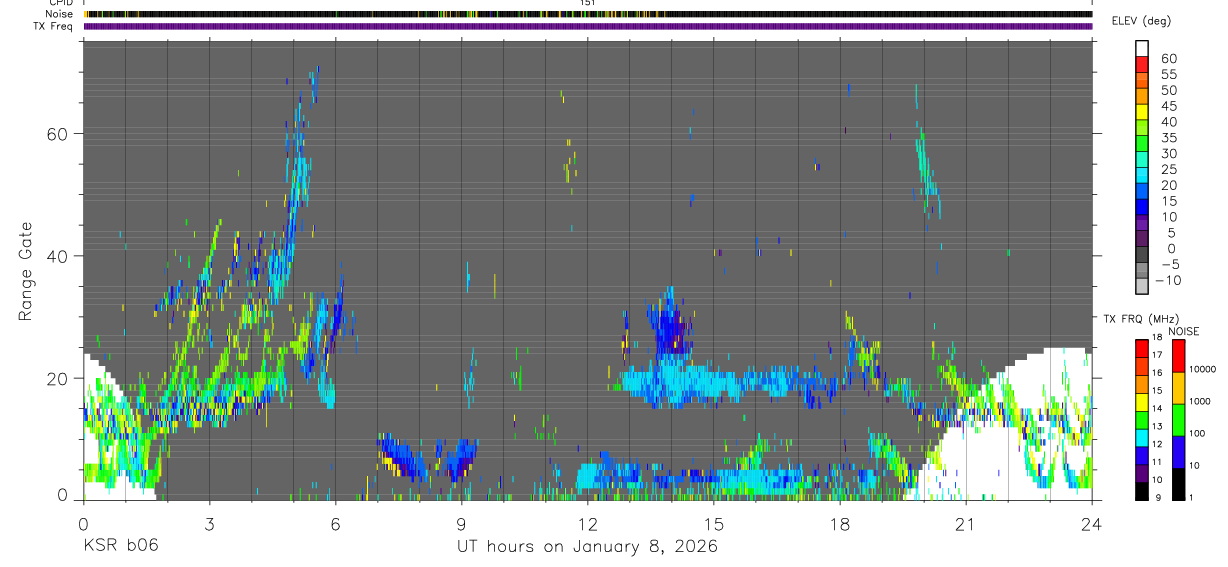Click the multicolored Noise strip above plot

click(587, 14)
